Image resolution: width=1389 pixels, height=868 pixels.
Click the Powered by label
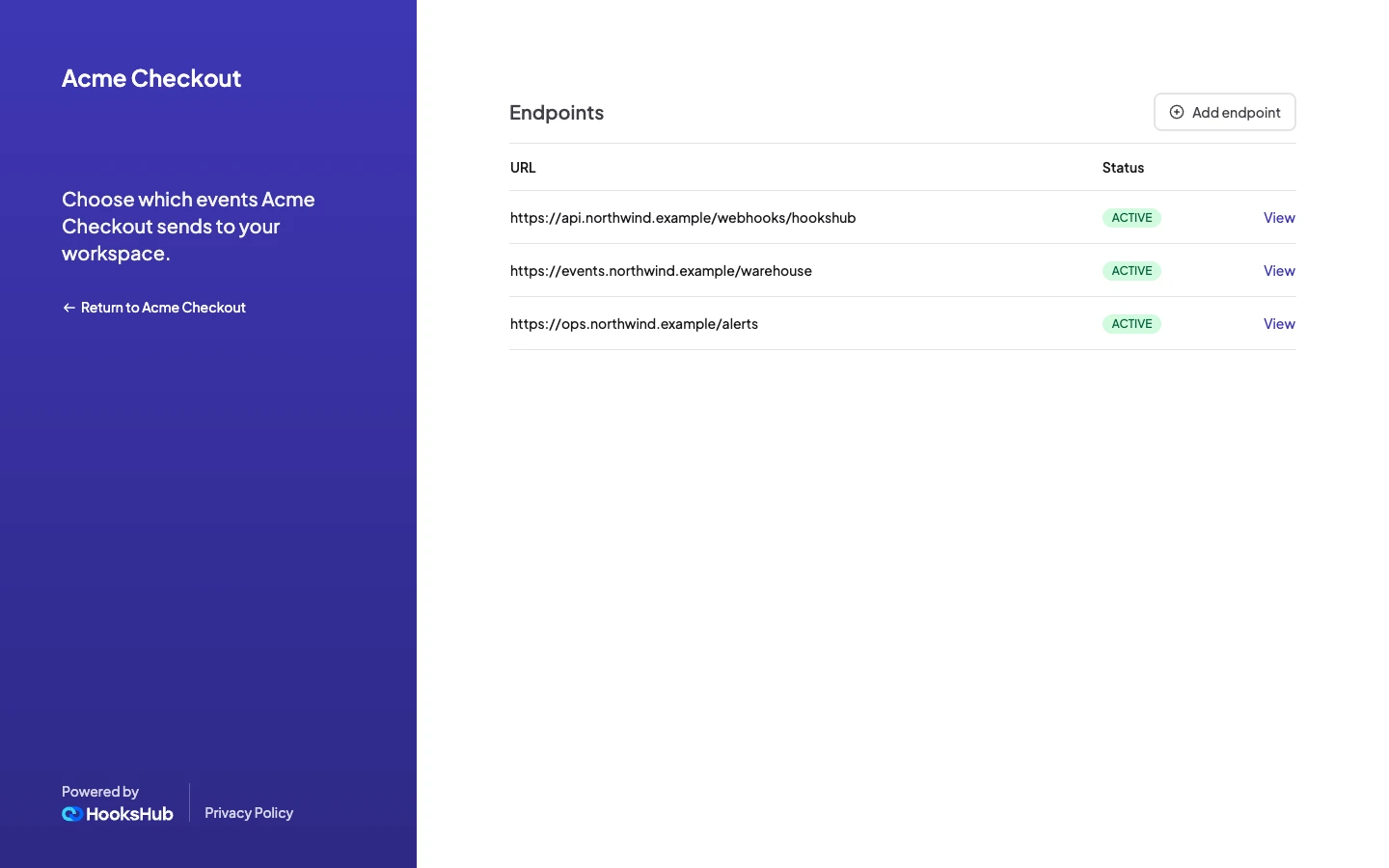[100, 792]
